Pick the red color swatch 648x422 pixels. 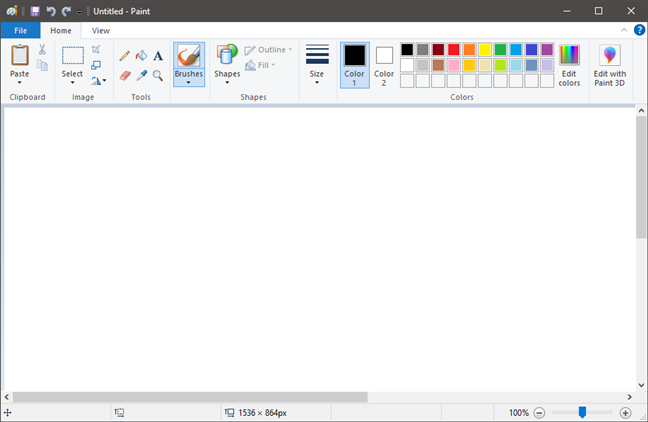tap(454, 49)
